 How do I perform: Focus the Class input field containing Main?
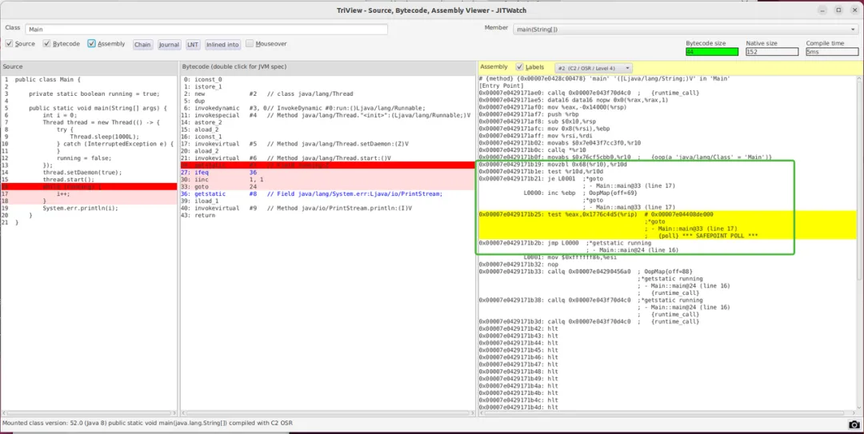(x=207, y=29)
